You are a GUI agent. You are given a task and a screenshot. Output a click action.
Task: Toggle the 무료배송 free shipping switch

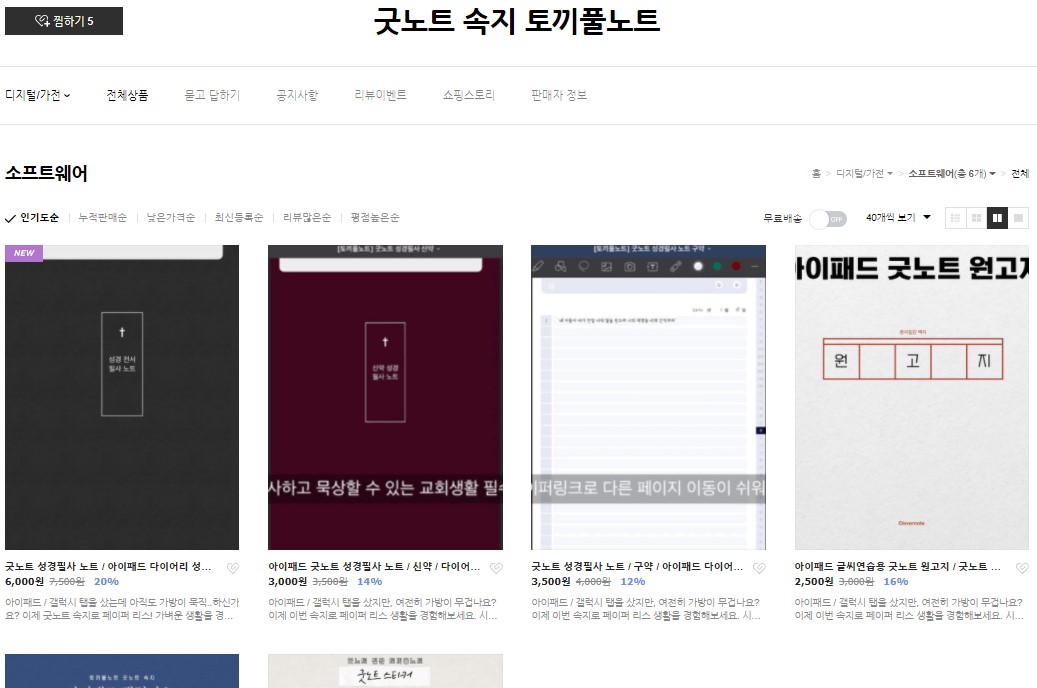click(828, 219)
